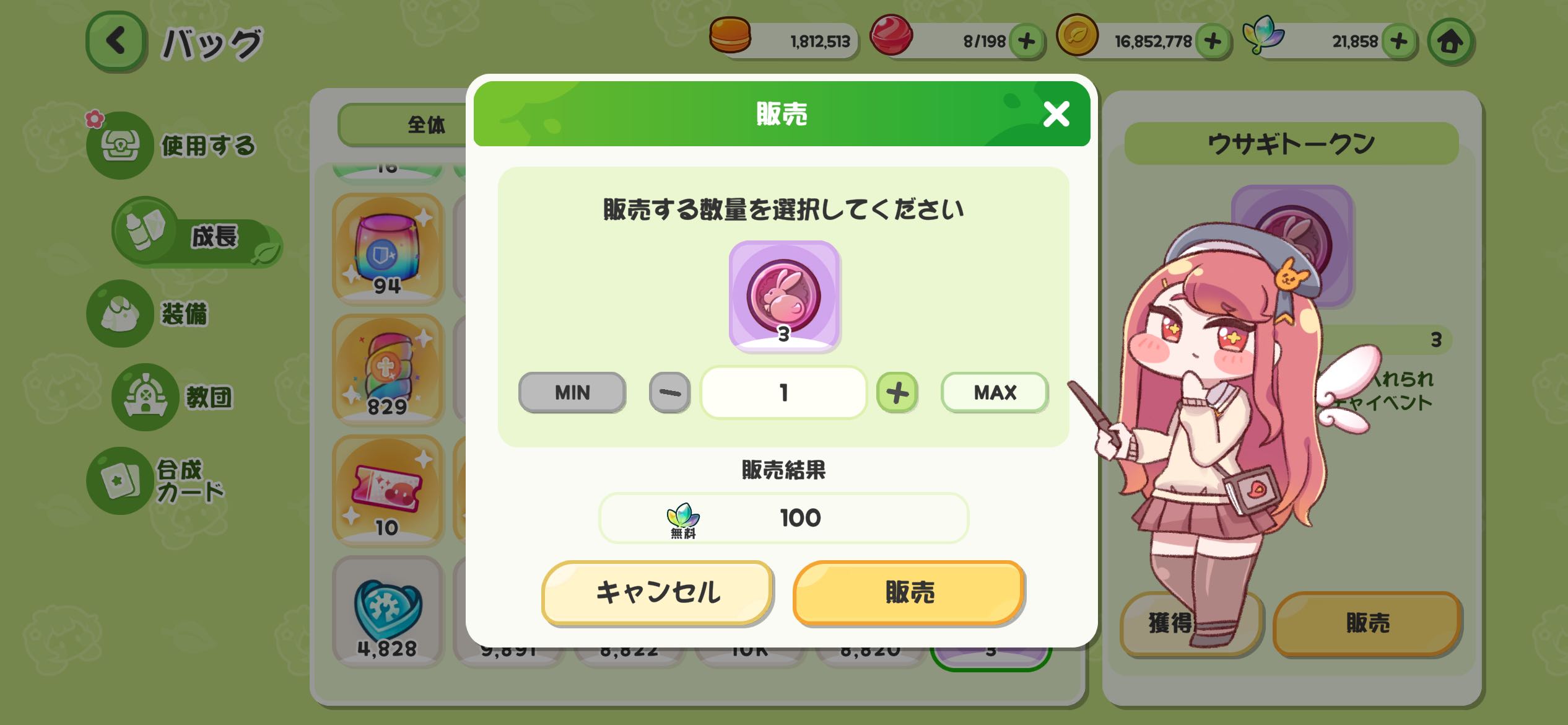Add more red candy stamina

click(x=1026, y=42)
